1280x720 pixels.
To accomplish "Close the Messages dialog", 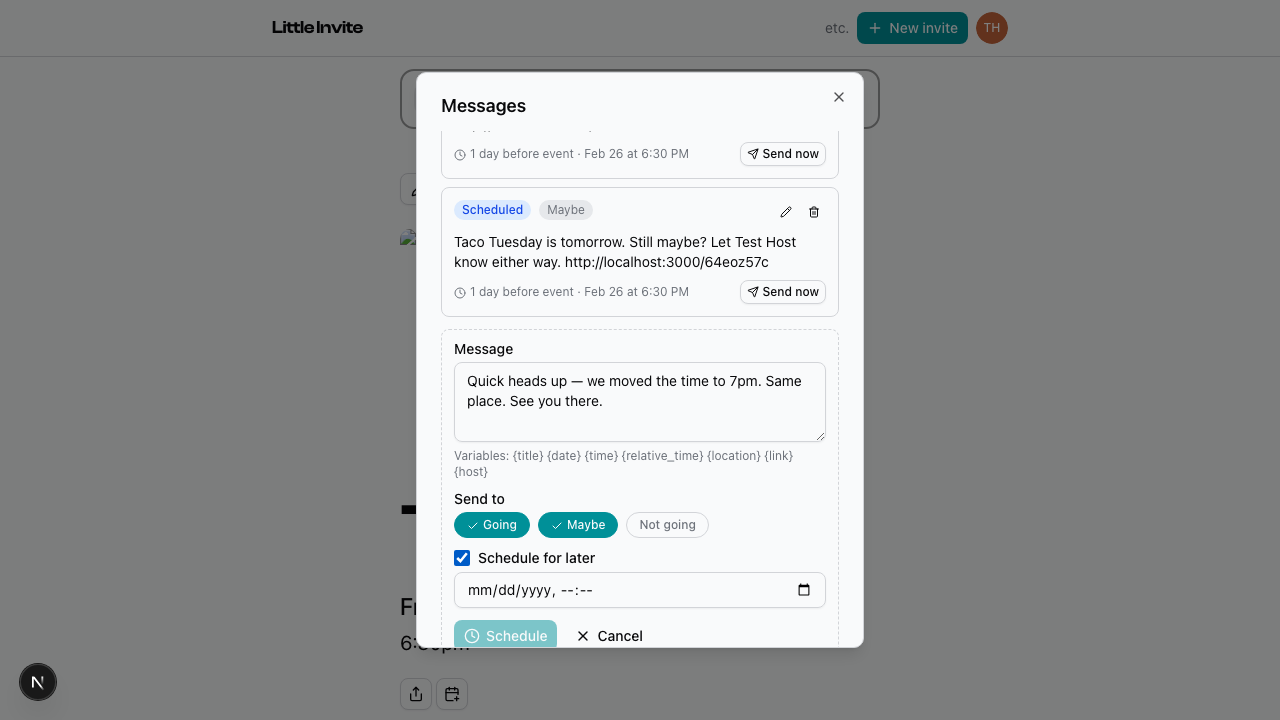I will pyautogui.click(x=839, y=97).
